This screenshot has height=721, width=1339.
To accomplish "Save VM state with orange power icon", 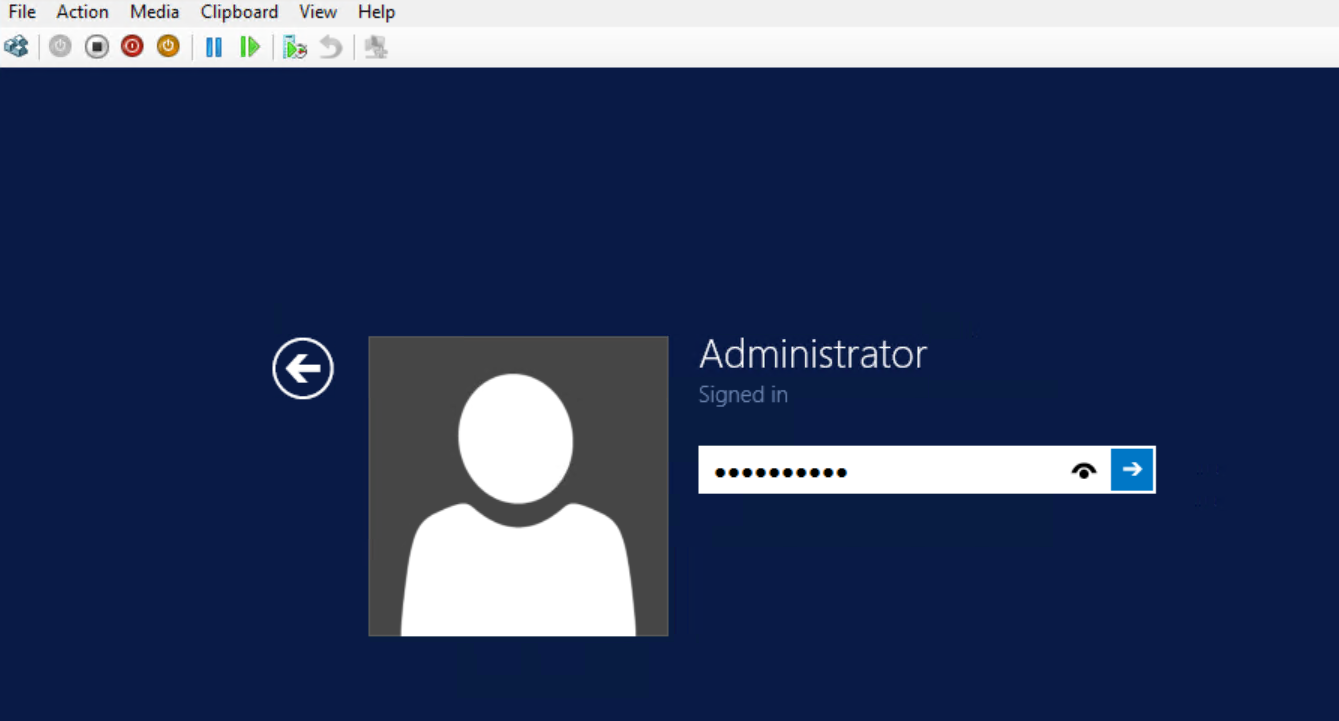I will pos(168,47).
